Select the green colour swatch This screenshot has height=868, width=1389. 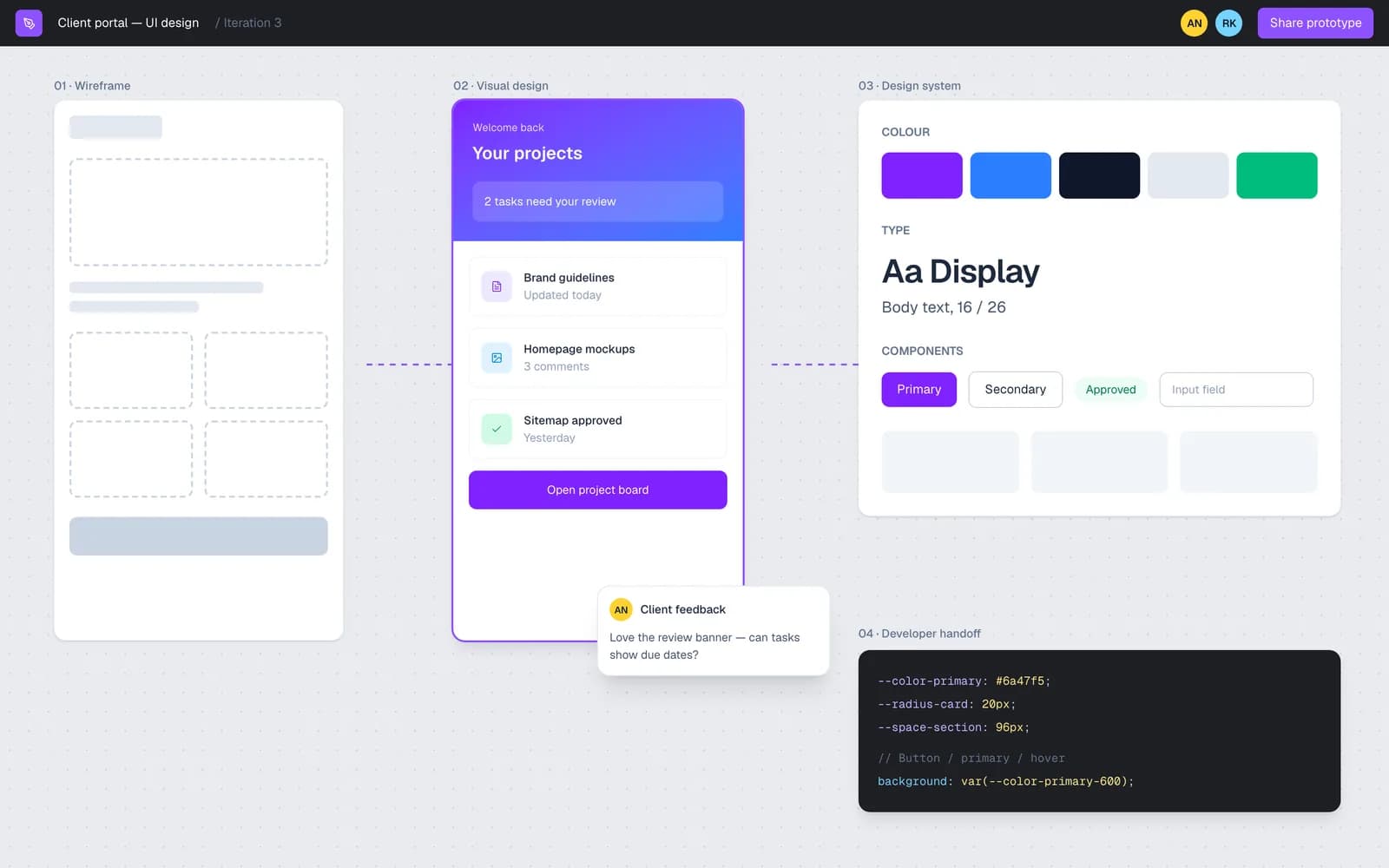tap(1276, 175)
